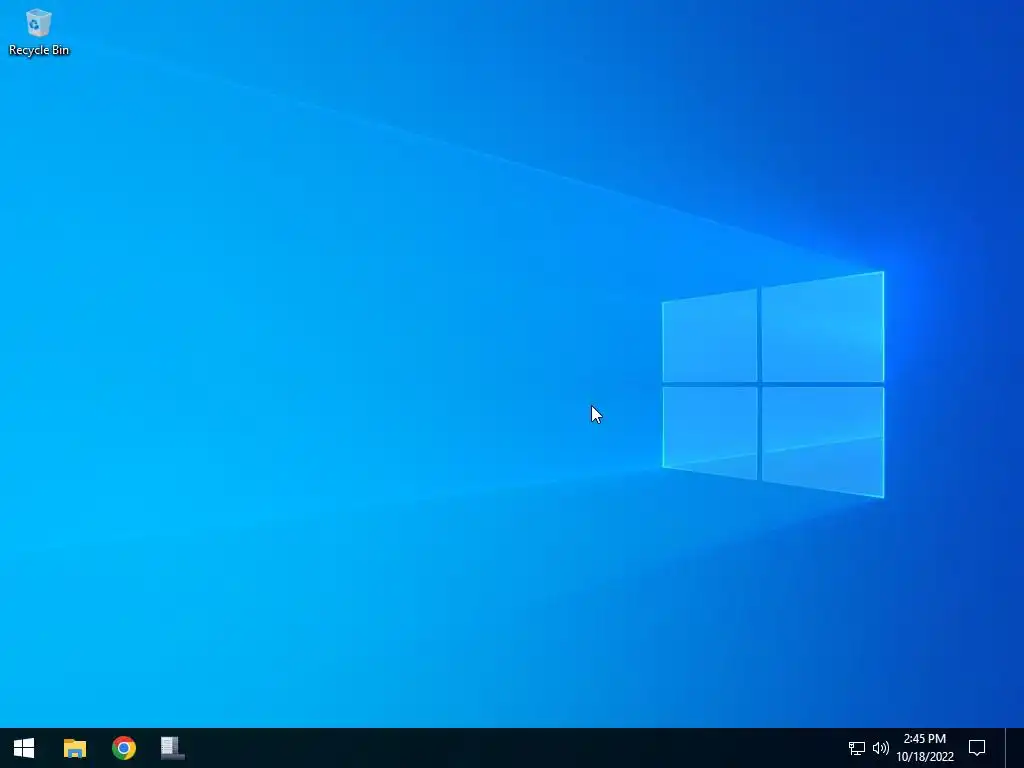Open the network status tray icon
Screen dimensions: 1024x768
(x=856, y=748)
